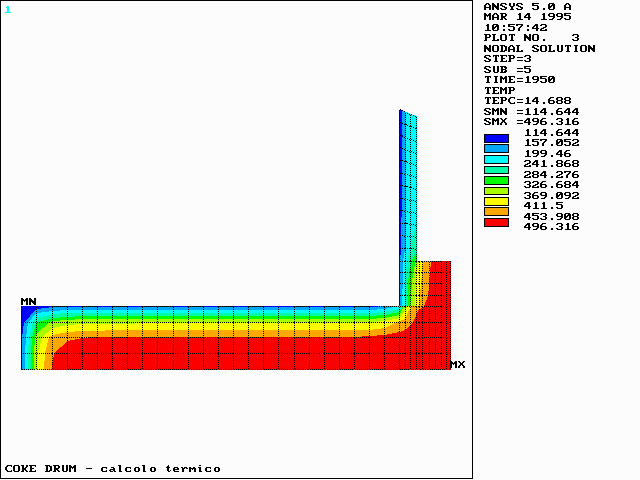Click the 'PLOT NO. 3' text
This screenshot has height=480, width=640.
click(x=531, y=38)
